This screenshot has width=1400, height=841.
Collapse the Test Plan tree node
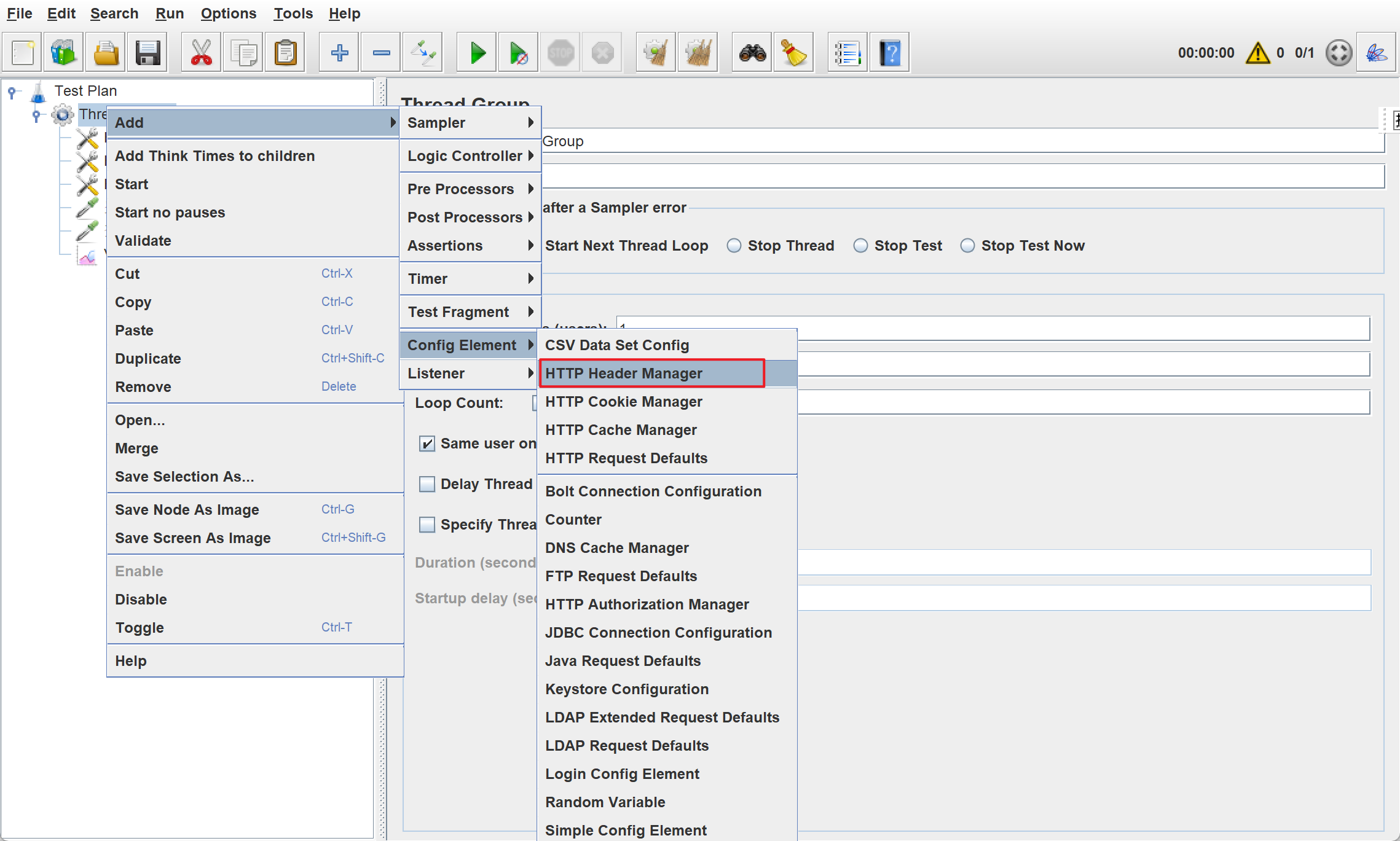(x=12, y=92)
